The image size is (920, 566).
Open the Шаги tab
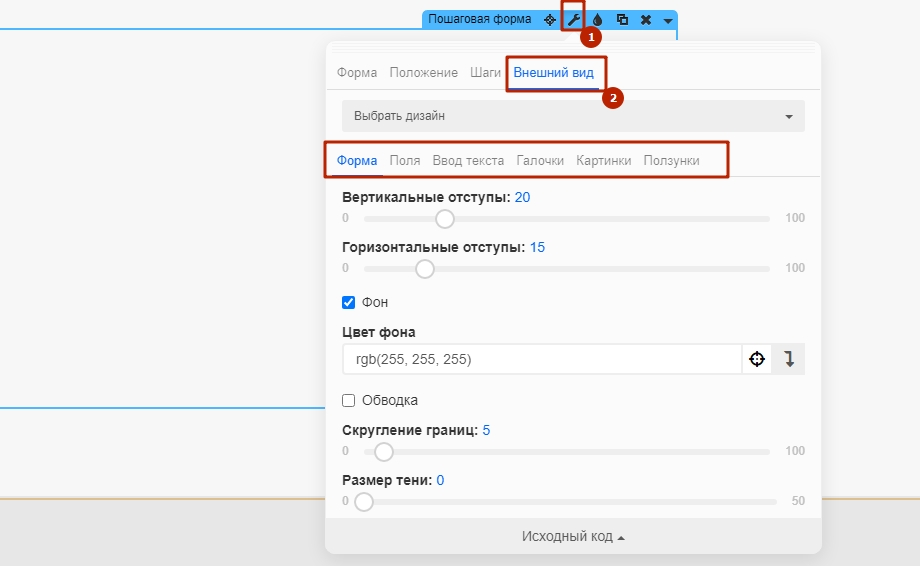(x=485, y=73)
